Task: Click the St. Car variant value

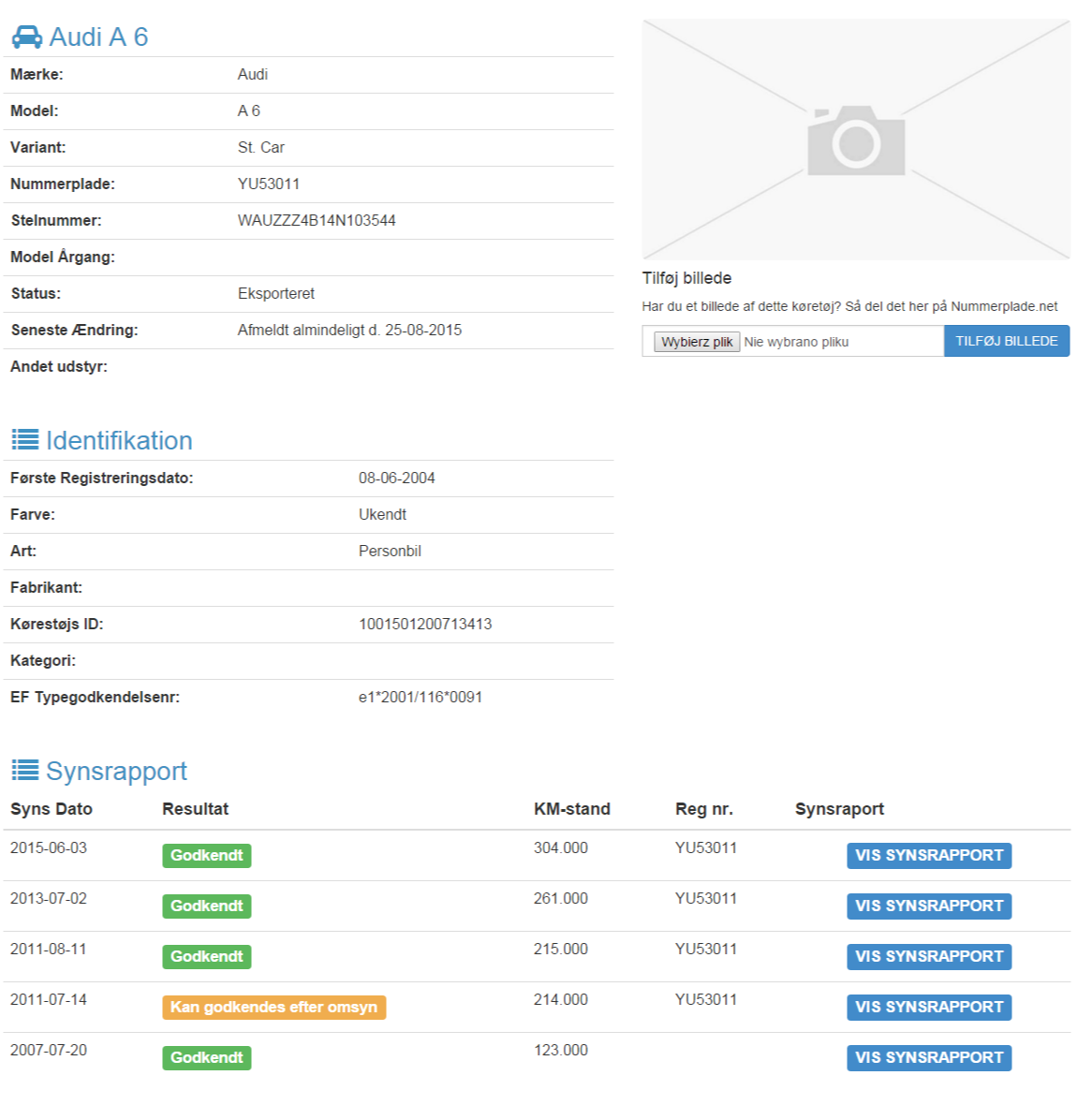Action: click(261, 147)
